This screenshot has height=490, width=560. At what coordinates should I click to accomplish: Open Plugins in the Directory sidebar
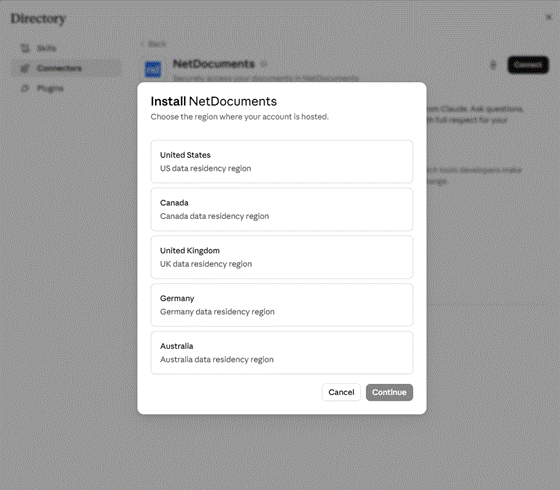66,88
